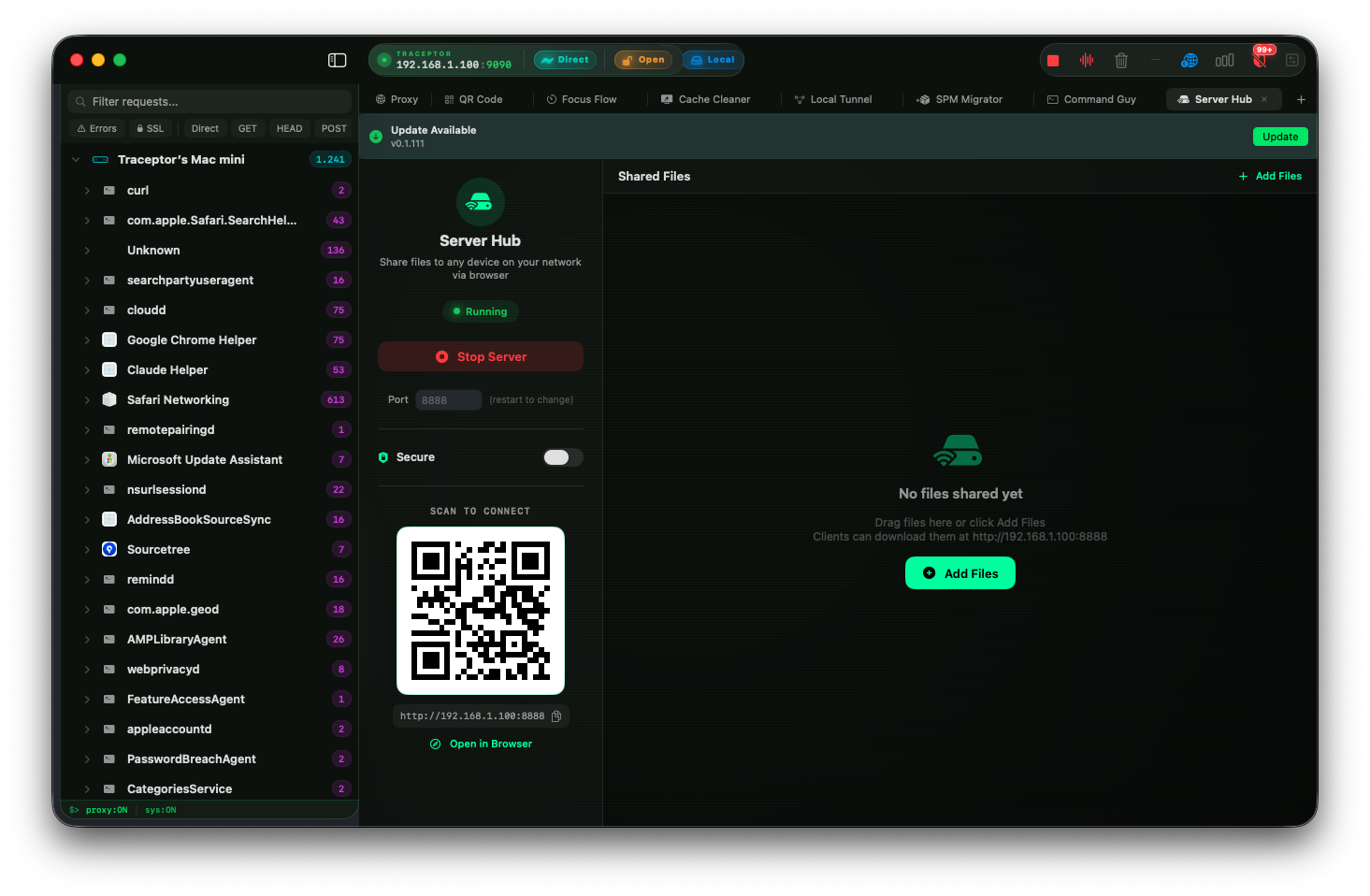The height and width of the screenshot is (896, 1370).
Task: Click the Google Chrome Helper icon
Action: point(109,340)
